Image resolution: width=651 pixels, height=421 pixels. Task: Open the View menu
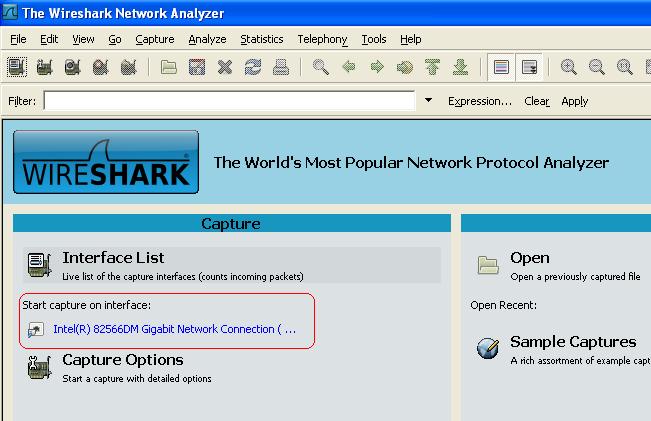(83, 39)
